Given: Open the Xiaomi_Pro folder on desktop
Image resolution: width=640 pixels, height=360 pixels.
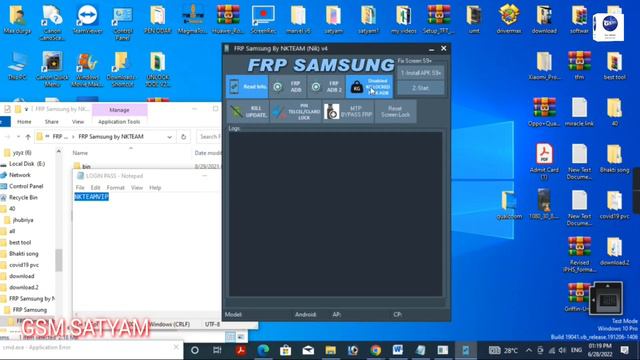Looking at the screenshot, I should pyautogui.click(x=544, y=65).
